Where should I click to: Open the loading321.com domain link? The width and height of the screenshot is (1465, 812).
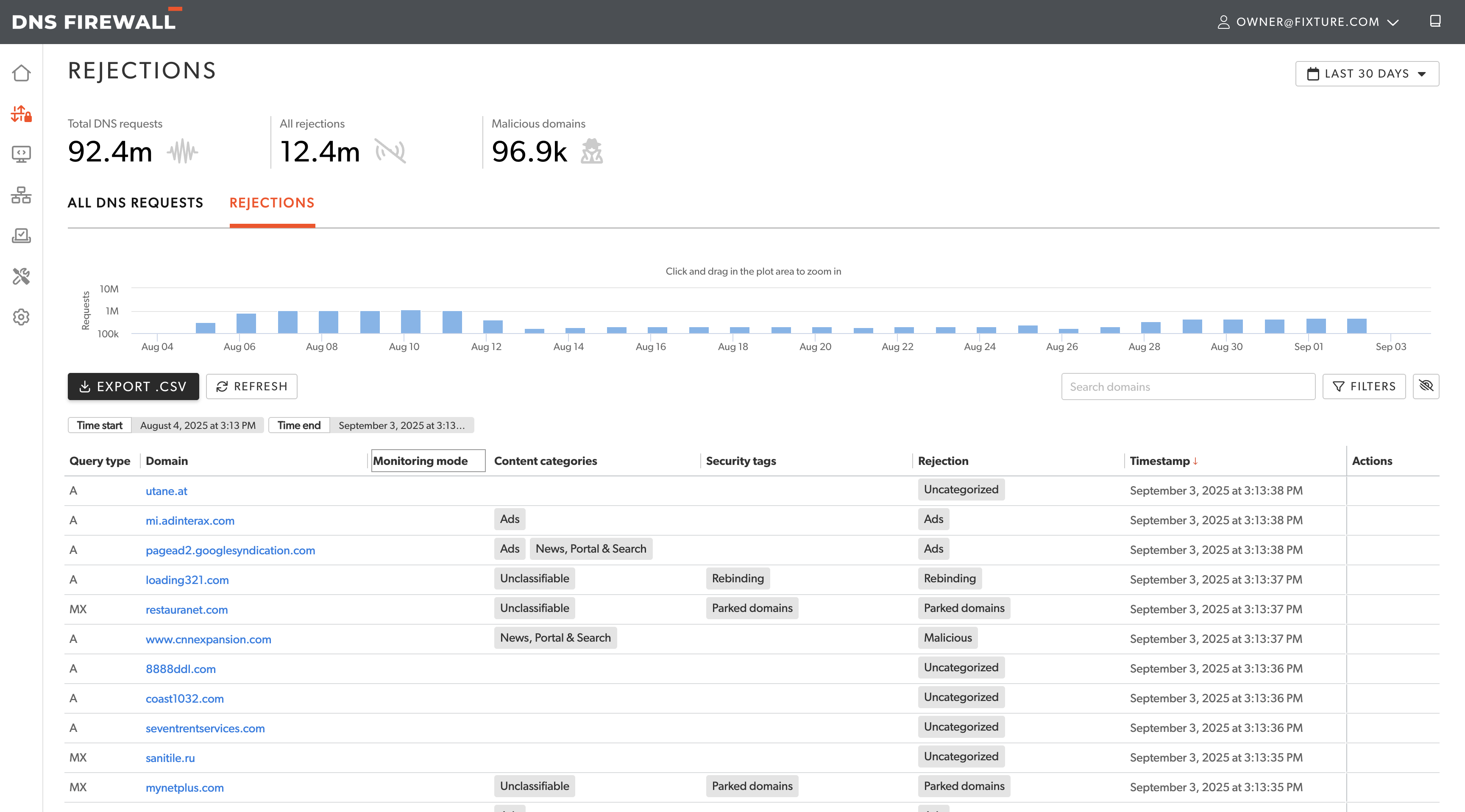(x=187, y=580)
